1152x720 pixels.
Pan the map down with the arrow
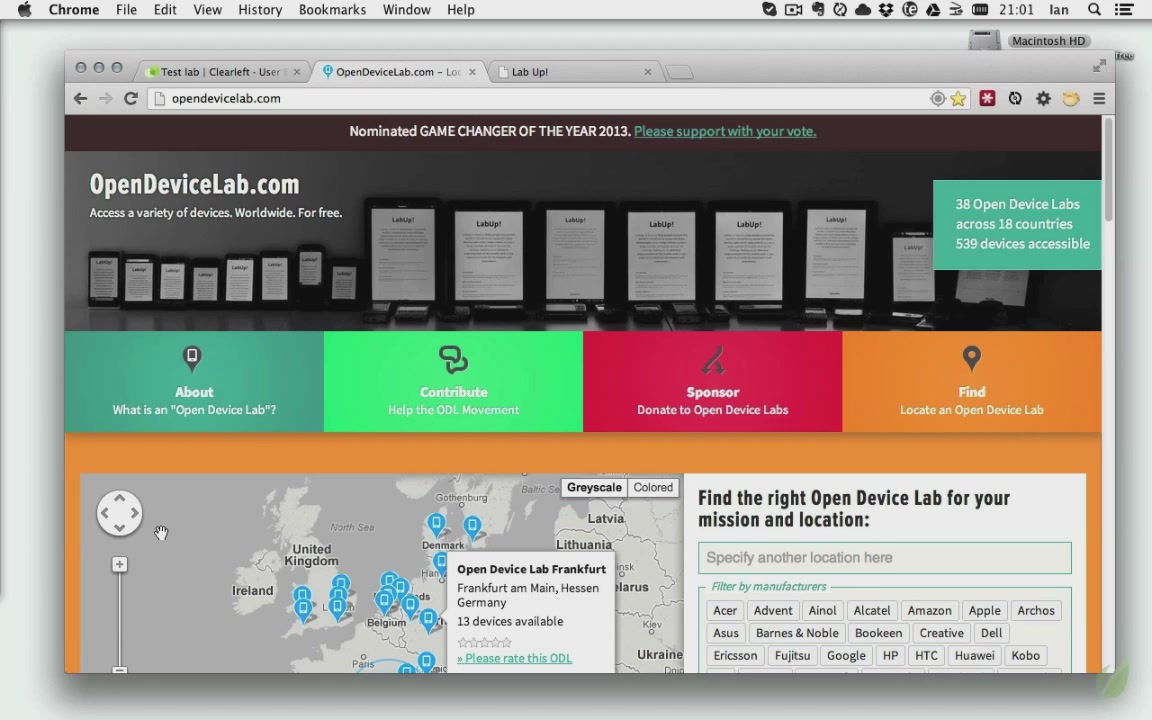point(119,528)
